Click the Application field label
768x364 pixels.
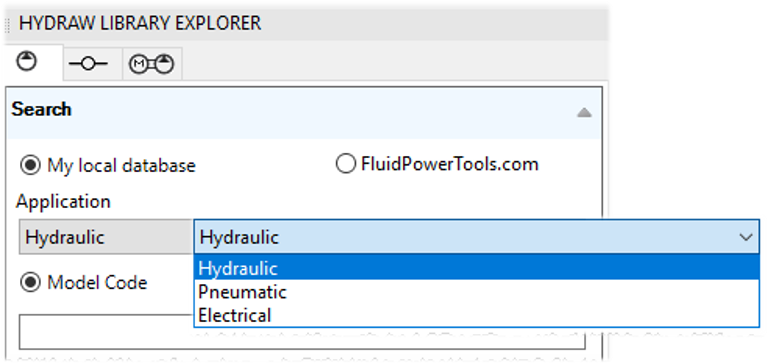[63, 201]
